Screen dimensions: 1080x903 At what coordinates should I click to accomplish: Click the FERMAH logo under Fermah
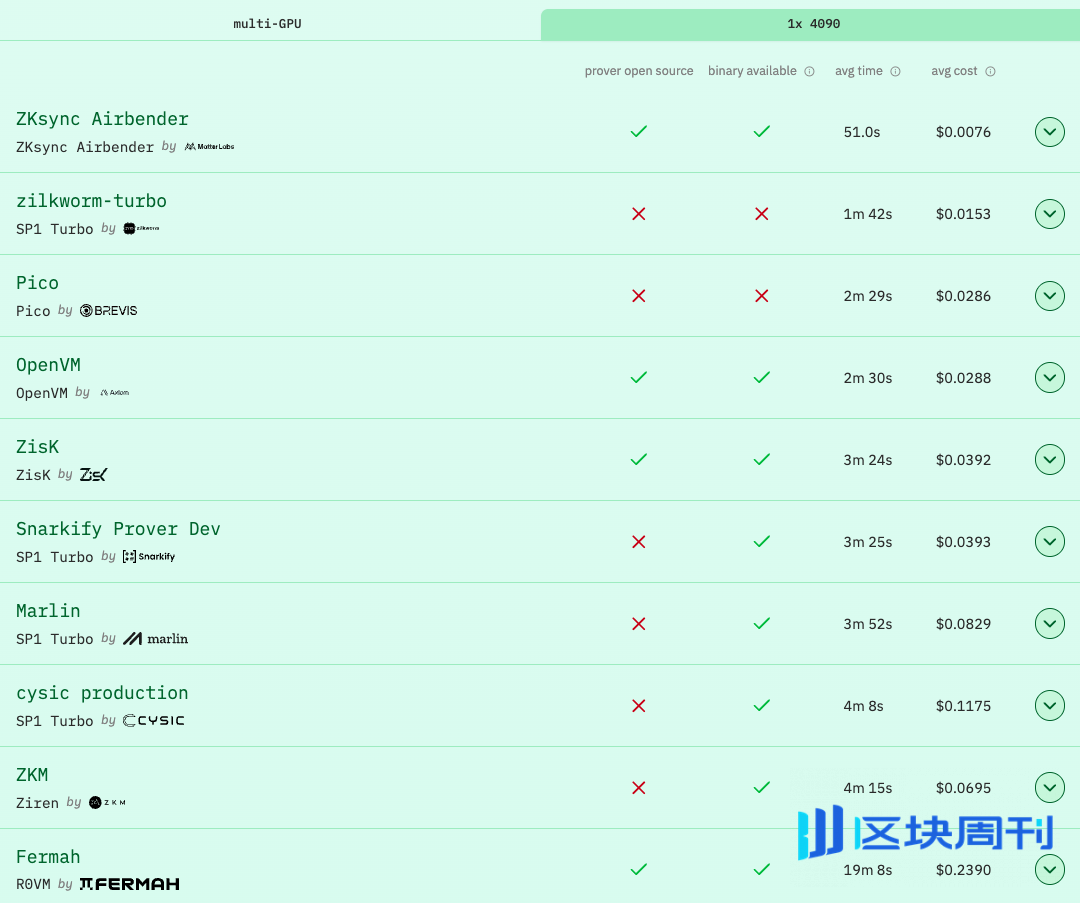point(129,884)
